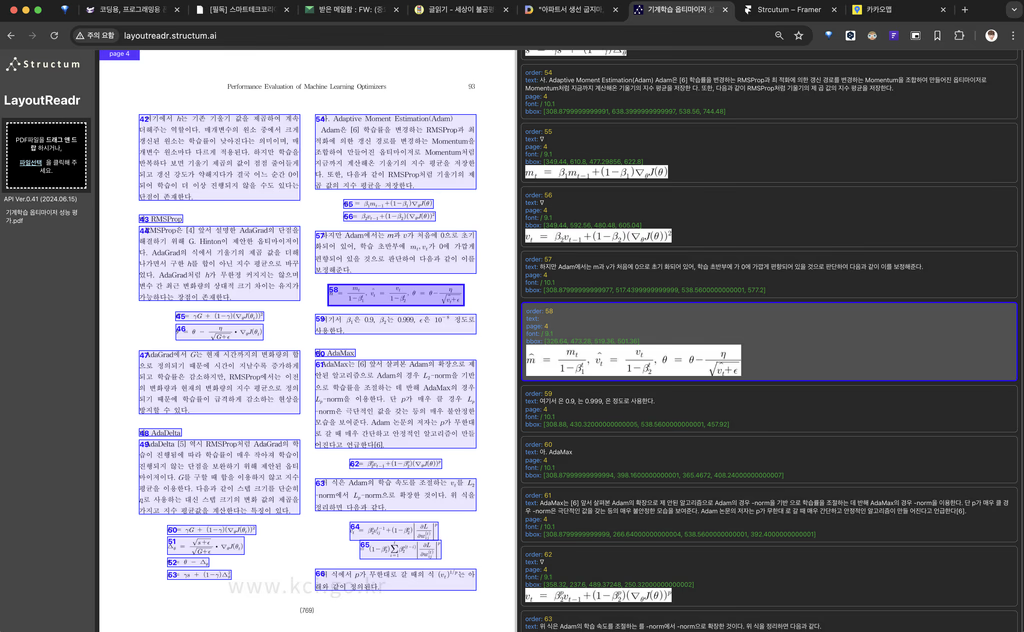Click the profile avatar in browser toolbar
This screenshot has height=632, width=1024.
pyautogui.click(x=991, y=35)
